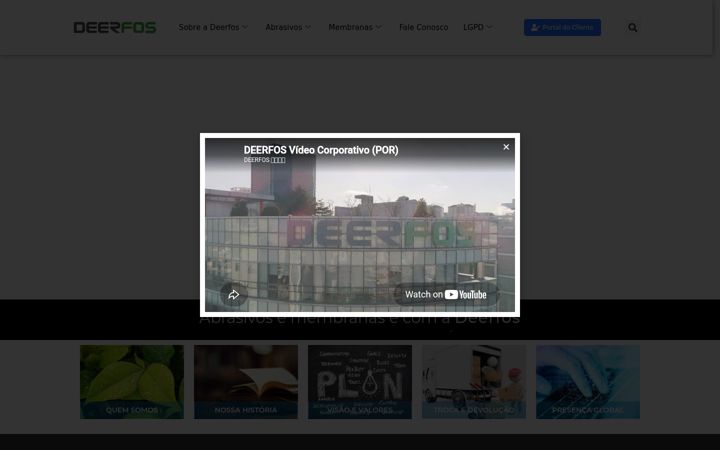Expand the chevron next to LGPD

pyautogui.click(x=489, y=28)
